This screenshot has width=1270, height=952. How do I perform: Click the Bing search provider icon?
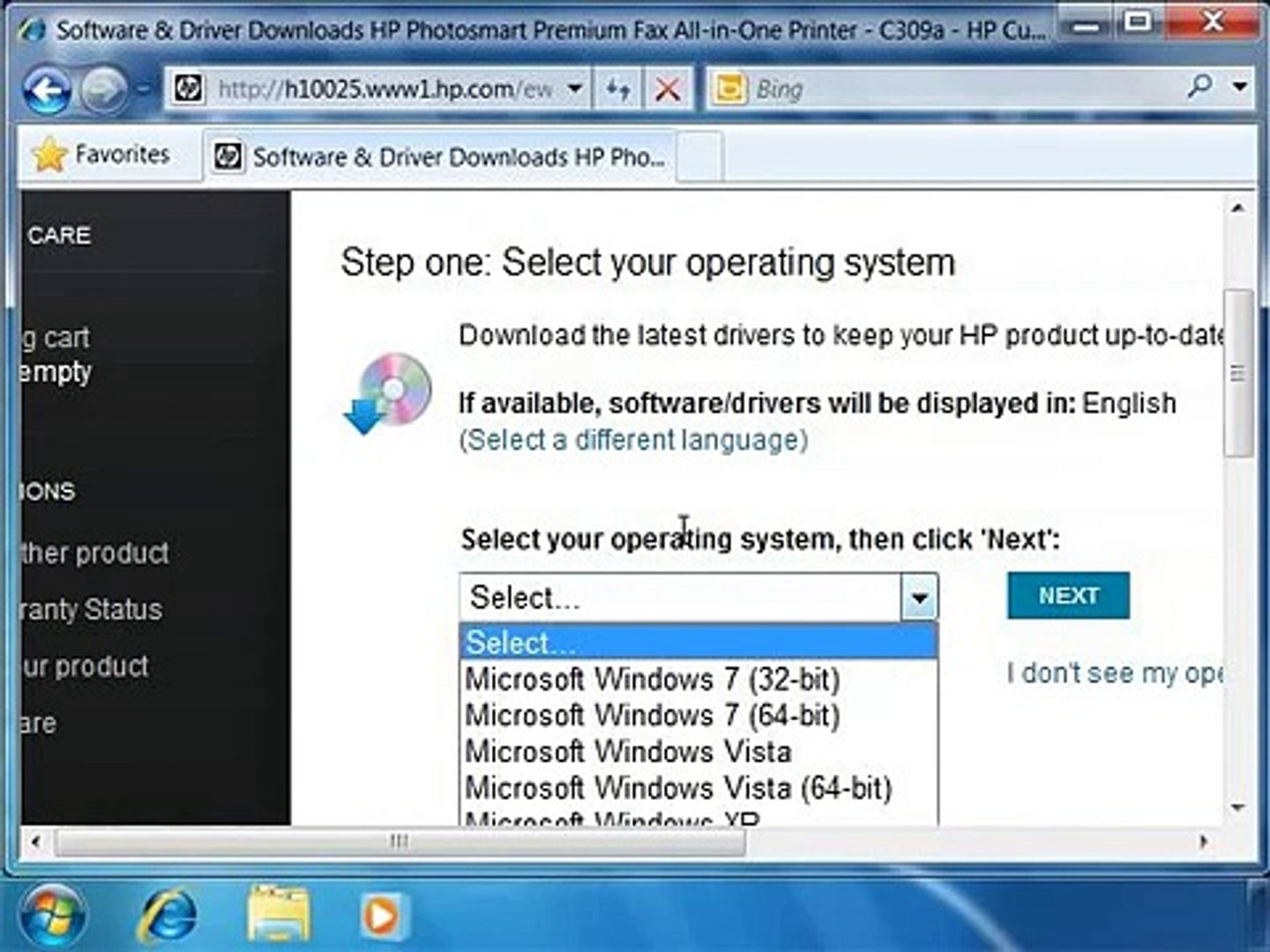click(x=729, y=88)
